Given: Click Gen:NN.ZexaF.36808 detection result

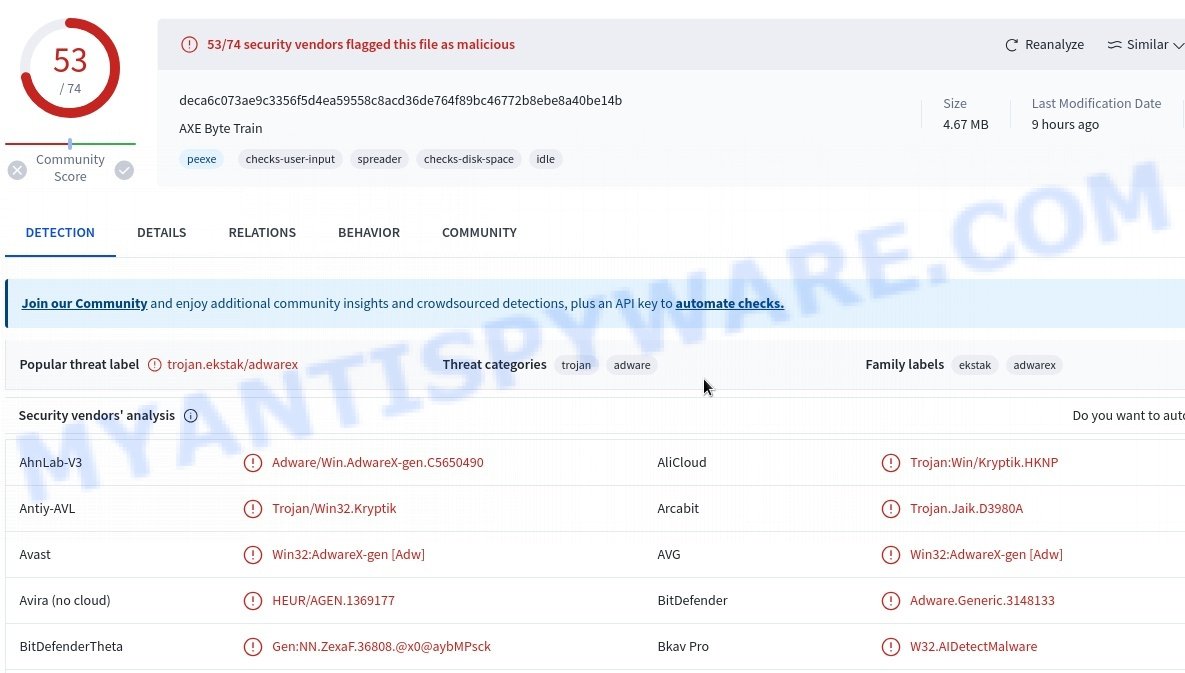Looking at the screenshot, I should 382,647.
